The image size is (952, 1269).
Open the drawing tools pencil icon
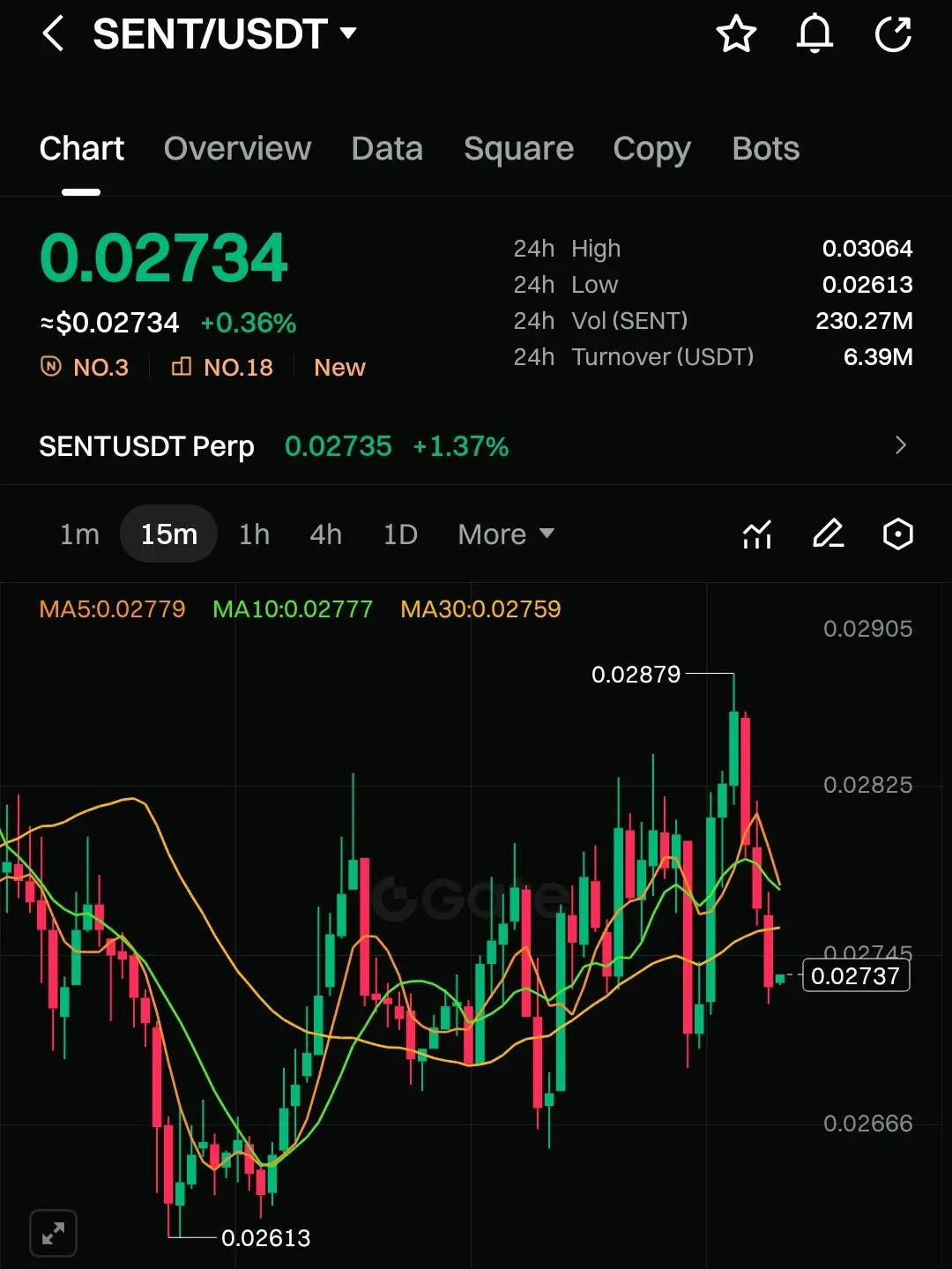(x=828, y=534)
